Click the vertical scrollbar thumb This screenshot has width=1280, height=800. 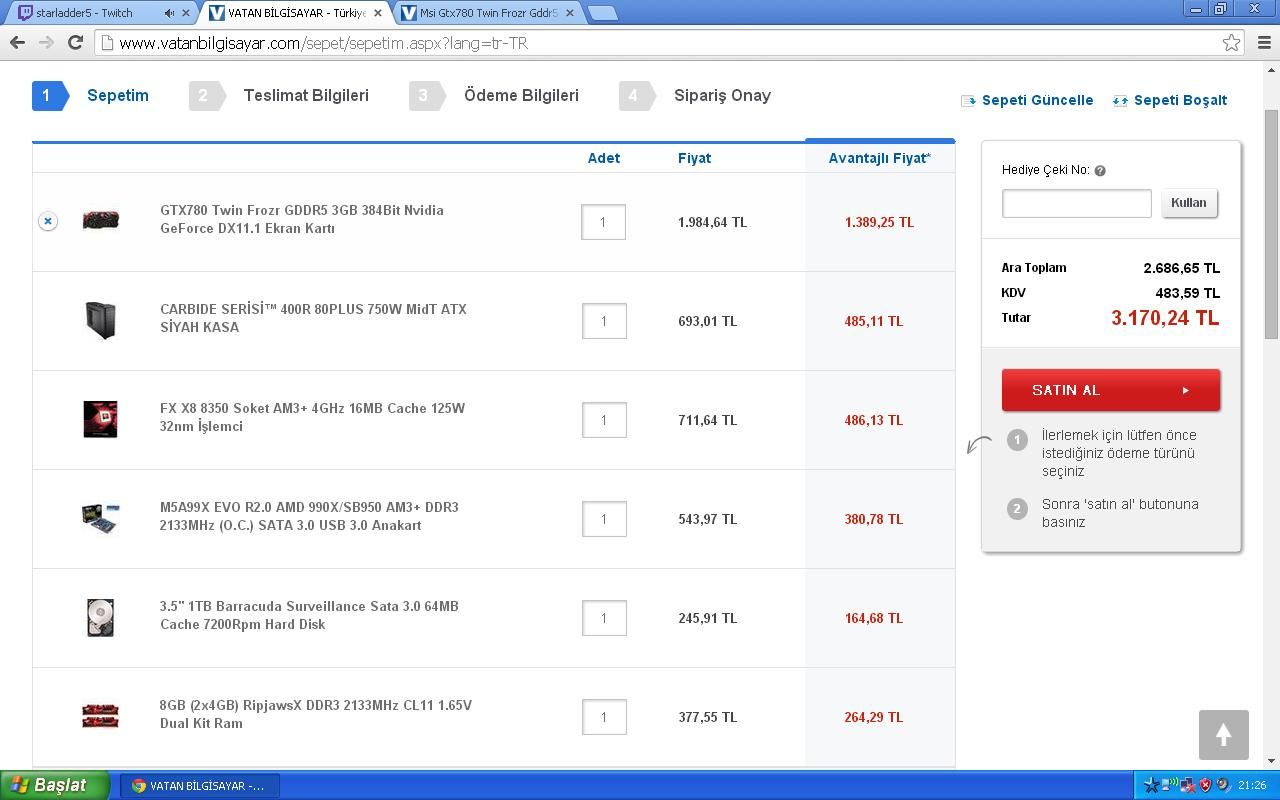1272,224
